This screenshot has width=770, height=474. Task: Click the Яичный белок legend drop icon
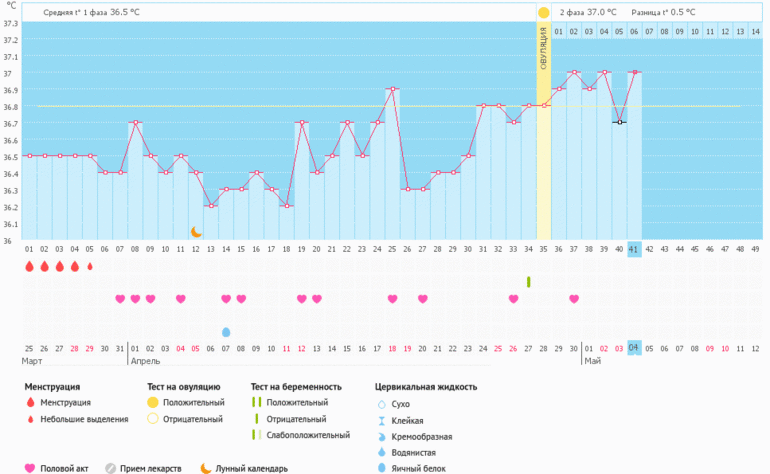click(x=381, y=468)
